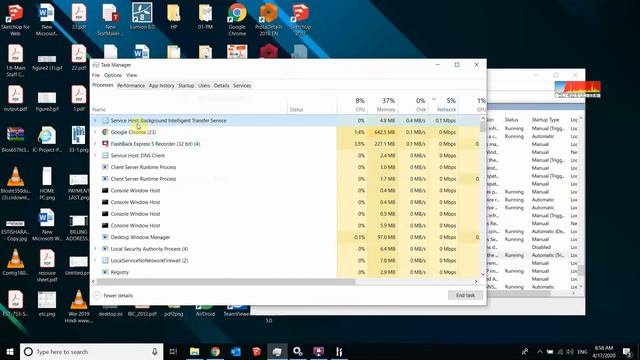Click the Cortana microphone icon

tap(155, 351)
